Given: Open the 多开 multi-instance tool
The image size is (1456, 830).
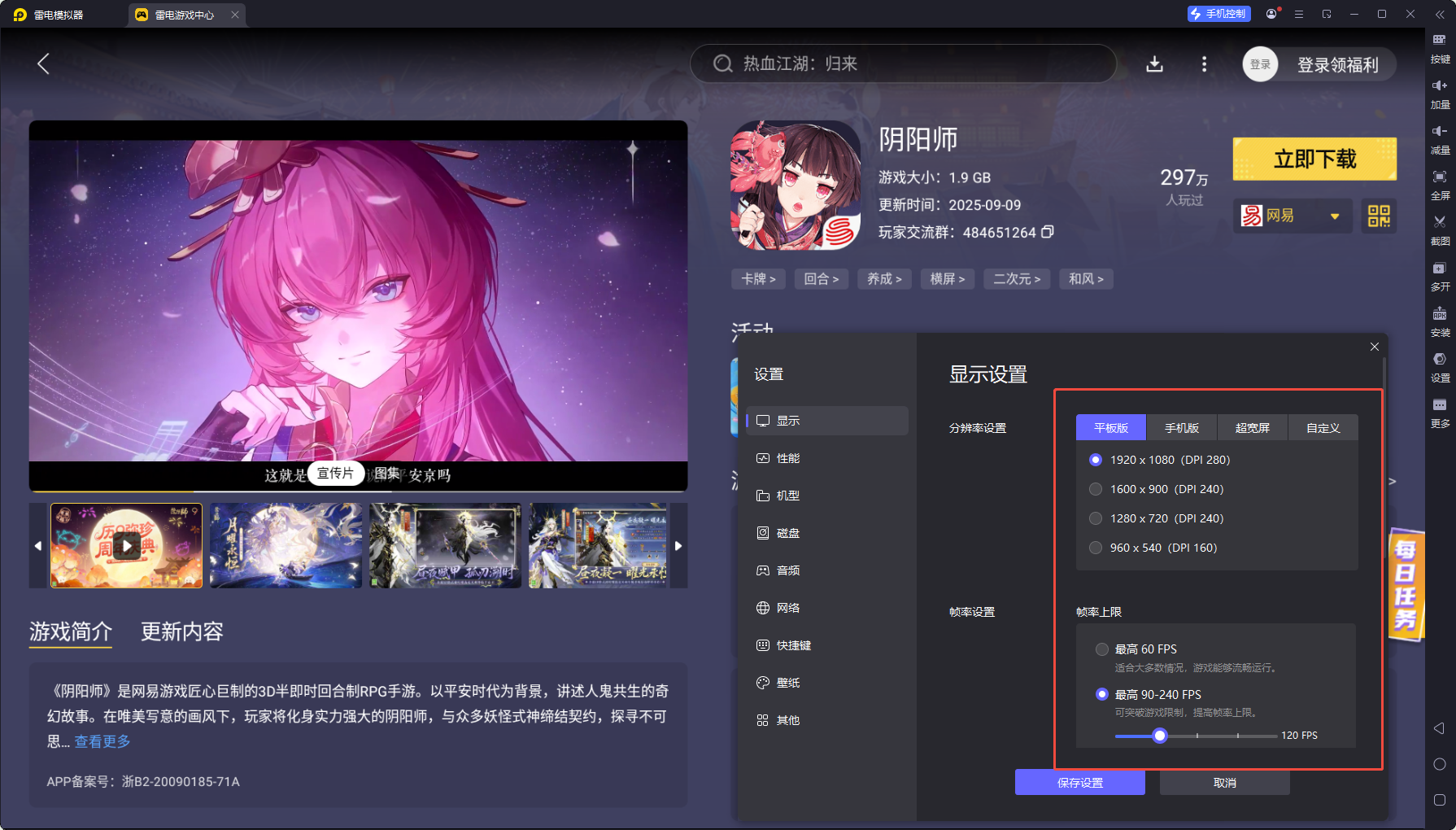Looking at the screenshot, I should click(x=1440, y=277).
